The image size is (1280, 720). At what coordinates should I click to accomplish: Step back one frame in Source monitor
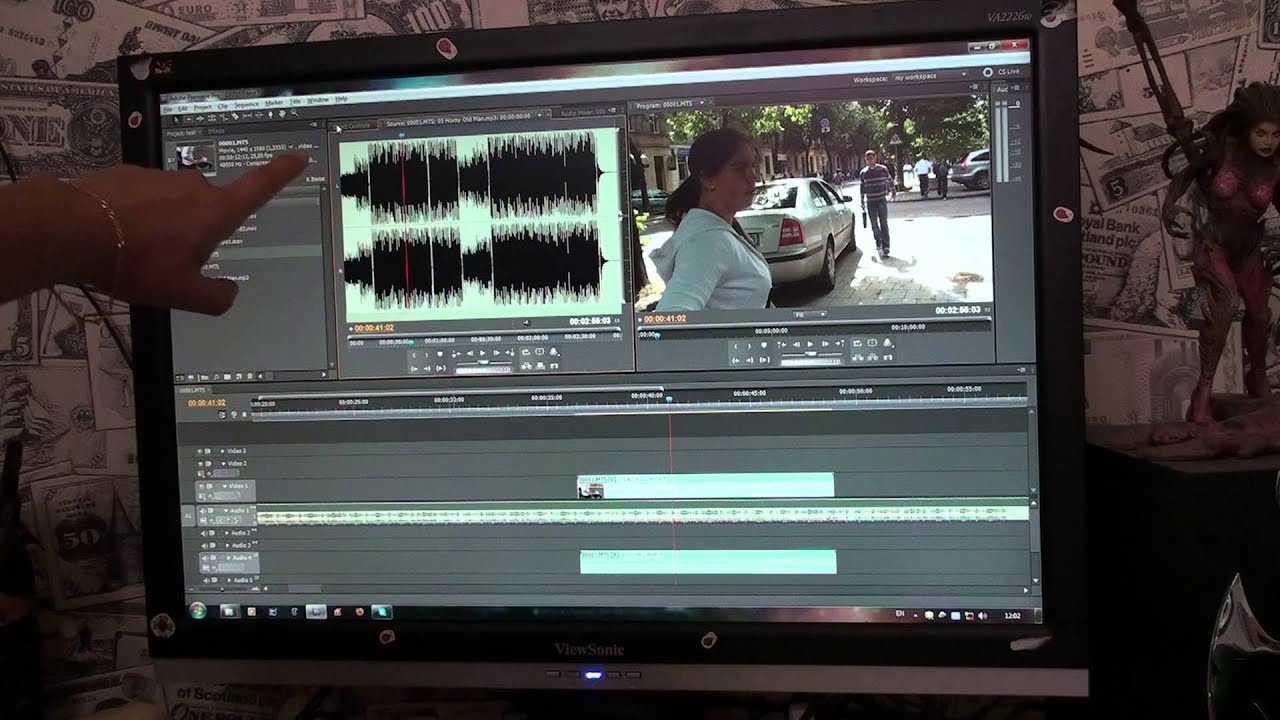click(470, 353)
